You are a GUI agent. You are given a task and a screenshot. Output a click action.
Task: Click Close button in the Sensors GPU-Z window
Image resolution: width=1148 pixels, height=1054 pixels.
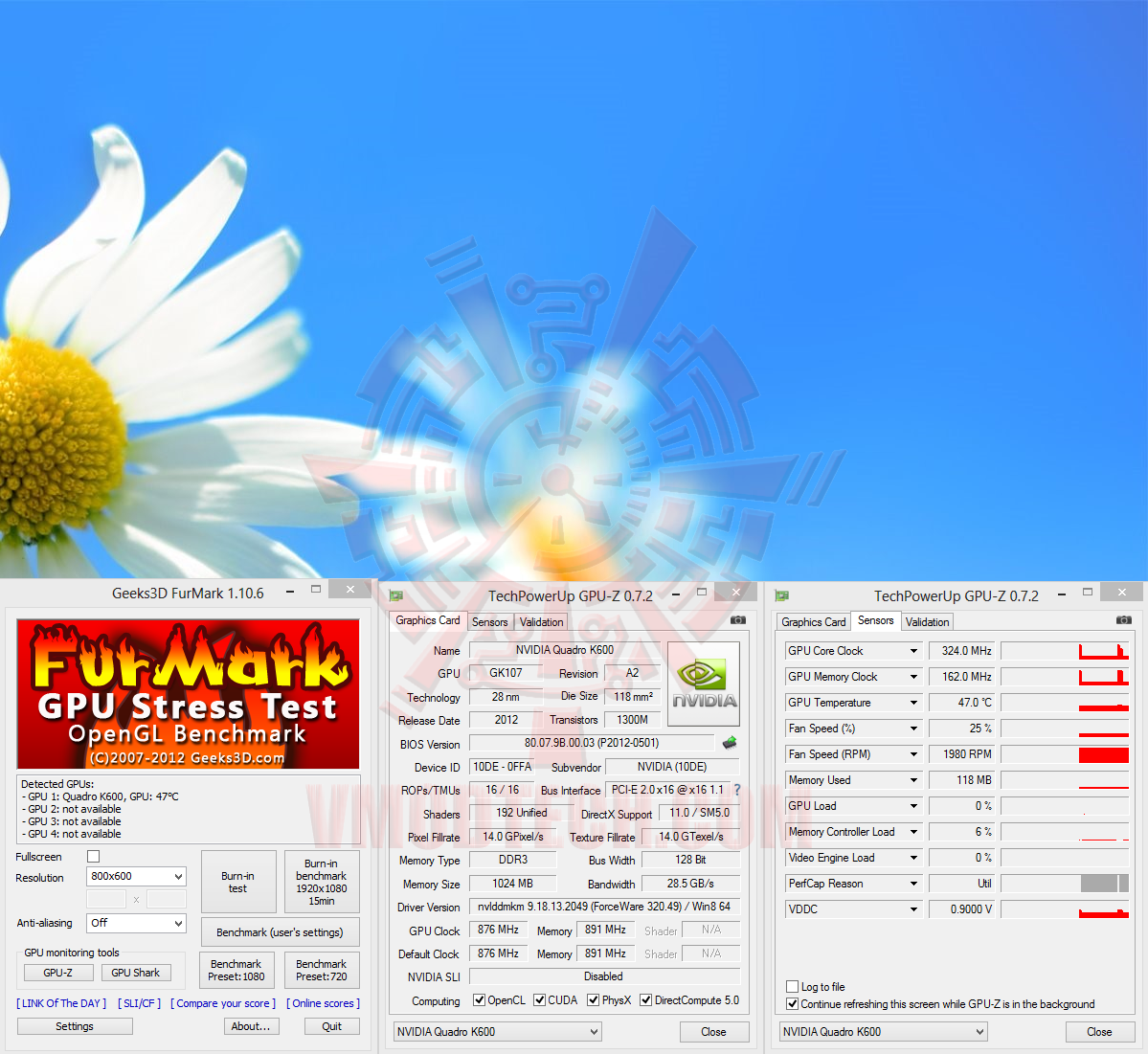tap(1100, 1032)
